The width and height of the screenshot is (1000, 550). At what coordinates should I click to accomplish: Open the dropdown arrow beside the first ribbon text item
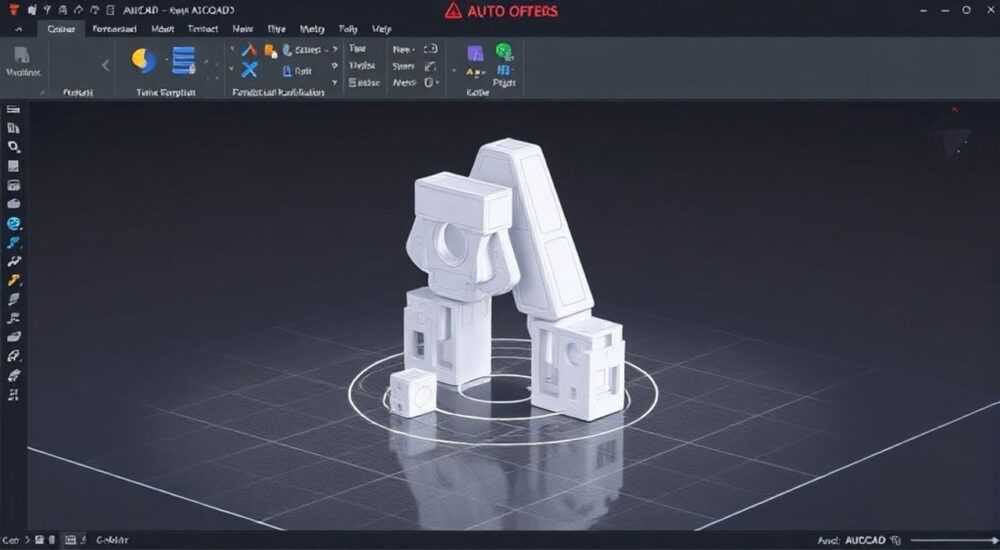point(327,50)
